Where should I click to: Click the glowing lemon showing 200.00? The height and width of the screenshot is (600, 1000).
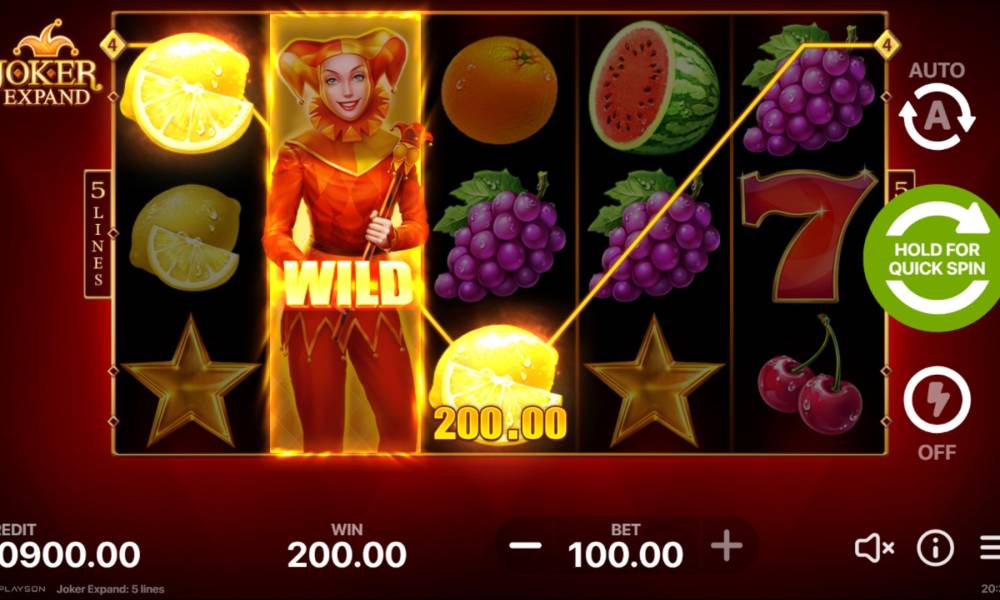tap(497, 383)
